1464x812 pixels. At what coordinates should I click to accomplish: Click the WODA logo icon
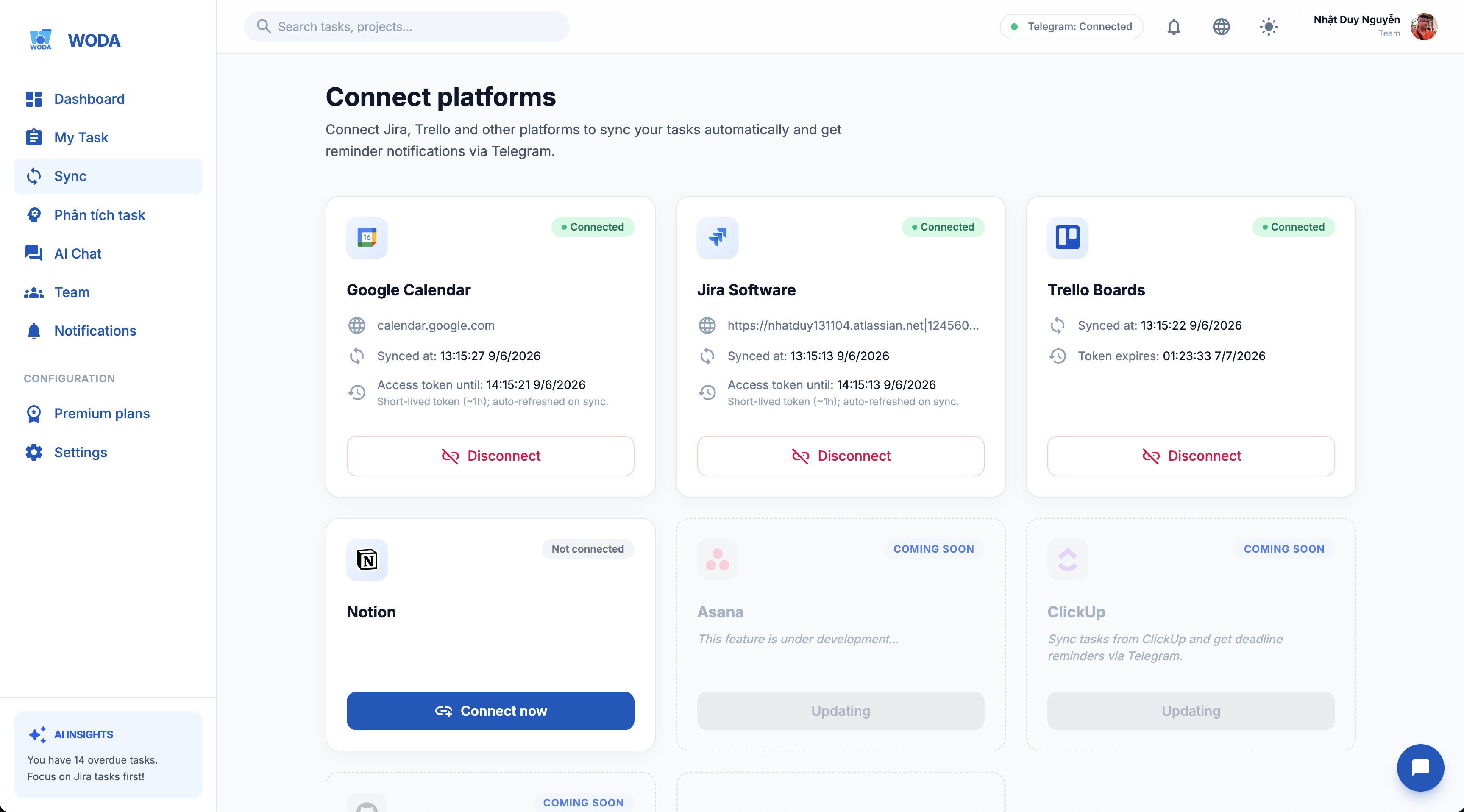(x=40, y=40)
